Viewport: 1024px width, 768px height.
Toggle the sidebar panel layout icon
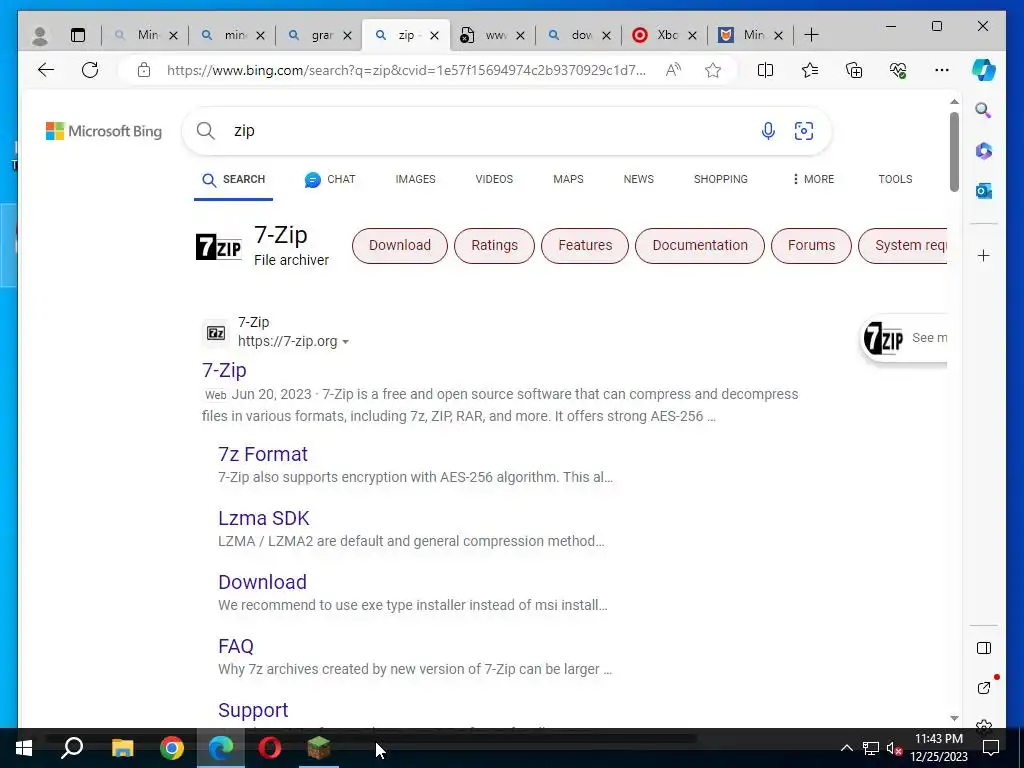tap(984, 648)
